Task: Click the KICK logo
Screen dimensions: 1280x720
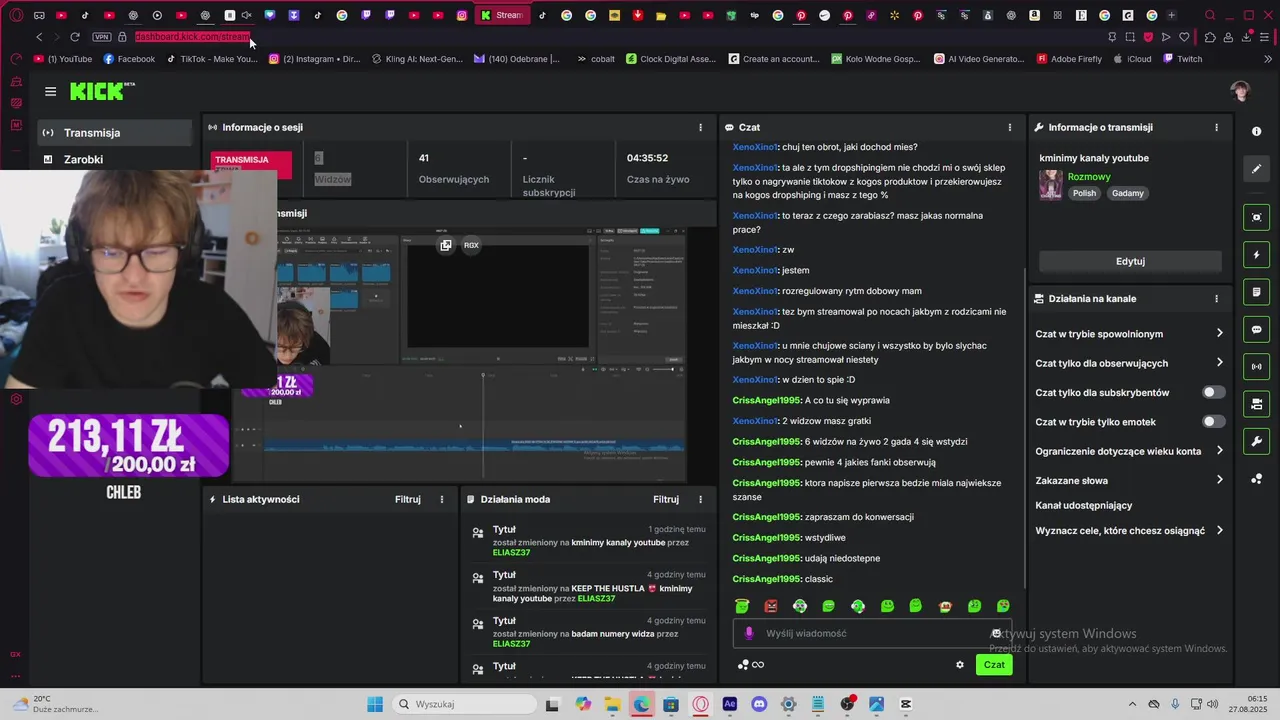Action: tap(102, 91)
